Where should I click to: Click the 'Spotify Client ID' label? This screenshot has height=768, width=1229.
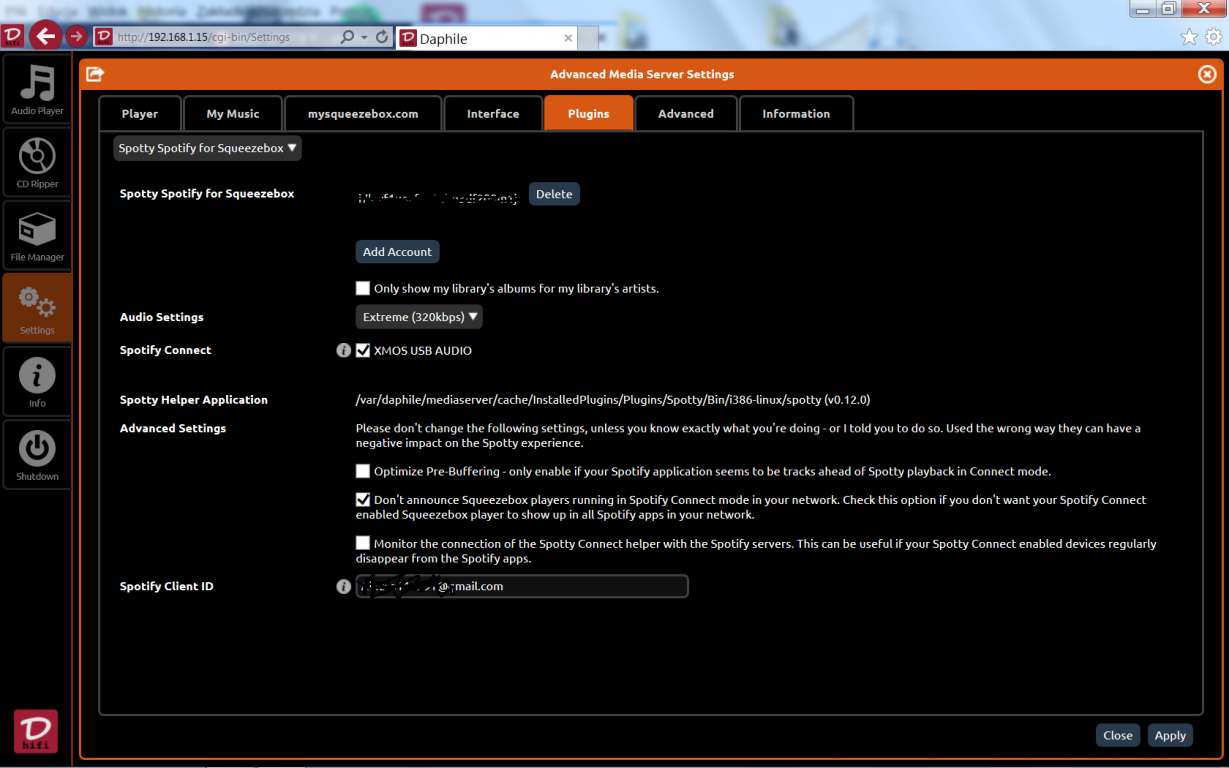coord(167,586)
